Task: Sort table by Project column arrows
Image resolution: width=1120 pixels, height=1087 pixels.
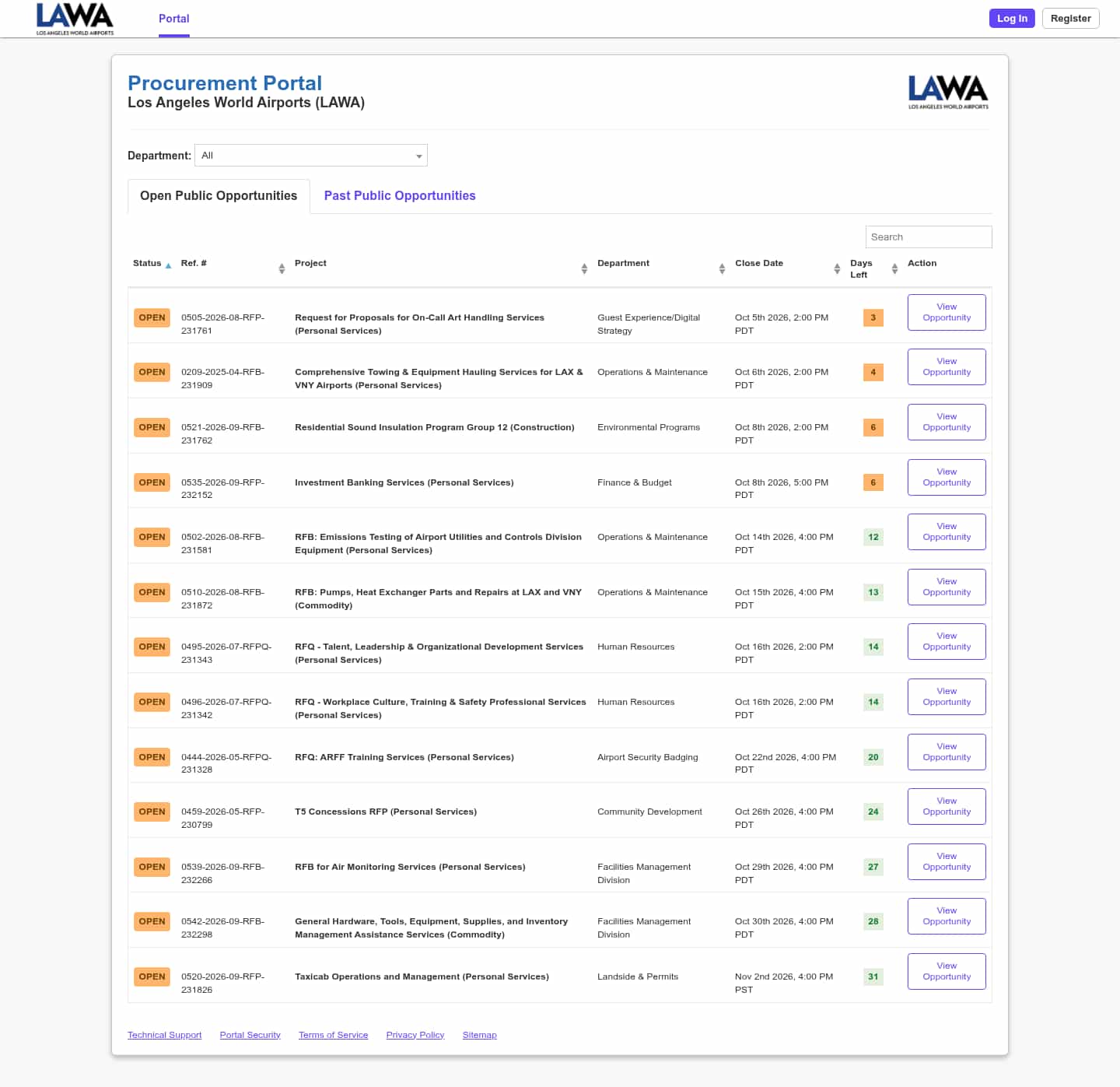Action: click(x=584, y=268)
